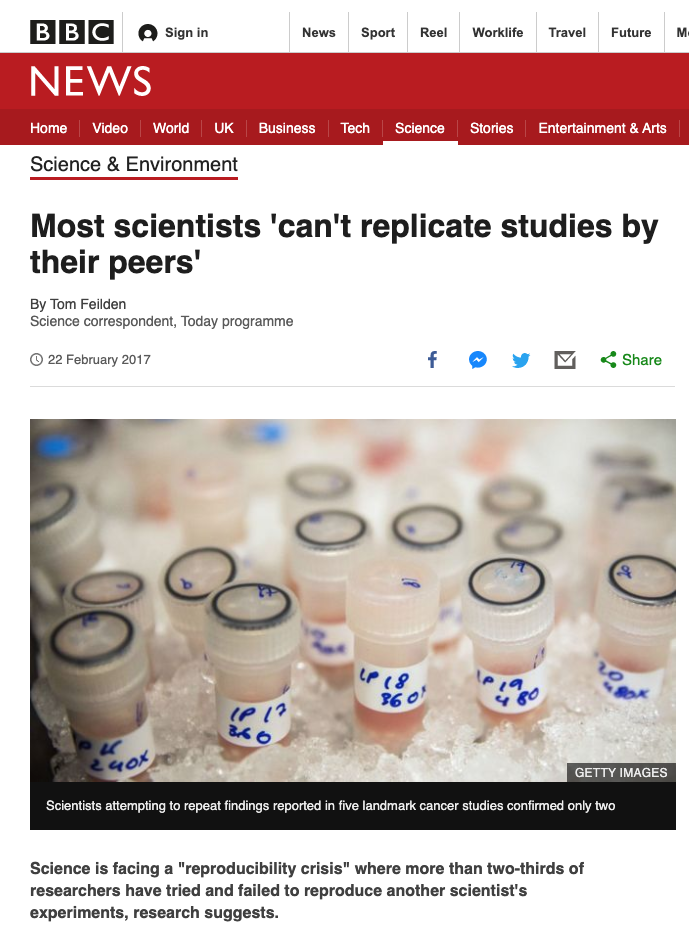
Task: Share article via Messenger icon
Action: [x=478, y=360]
